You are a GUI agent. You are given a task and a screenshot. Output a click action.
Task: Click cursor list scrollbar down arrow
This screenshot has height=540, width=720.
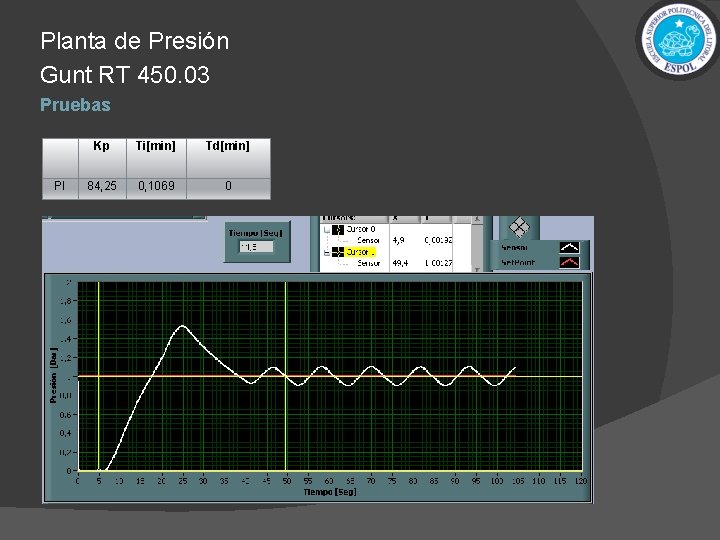(477, 269)
